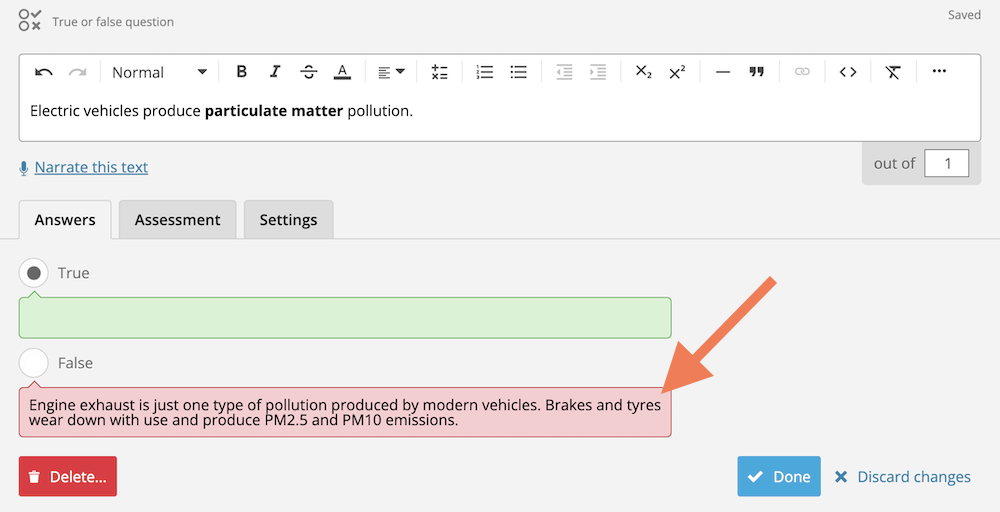Click the insert link icon
The height and width of the screenshot is (512, 1000).
802,71
